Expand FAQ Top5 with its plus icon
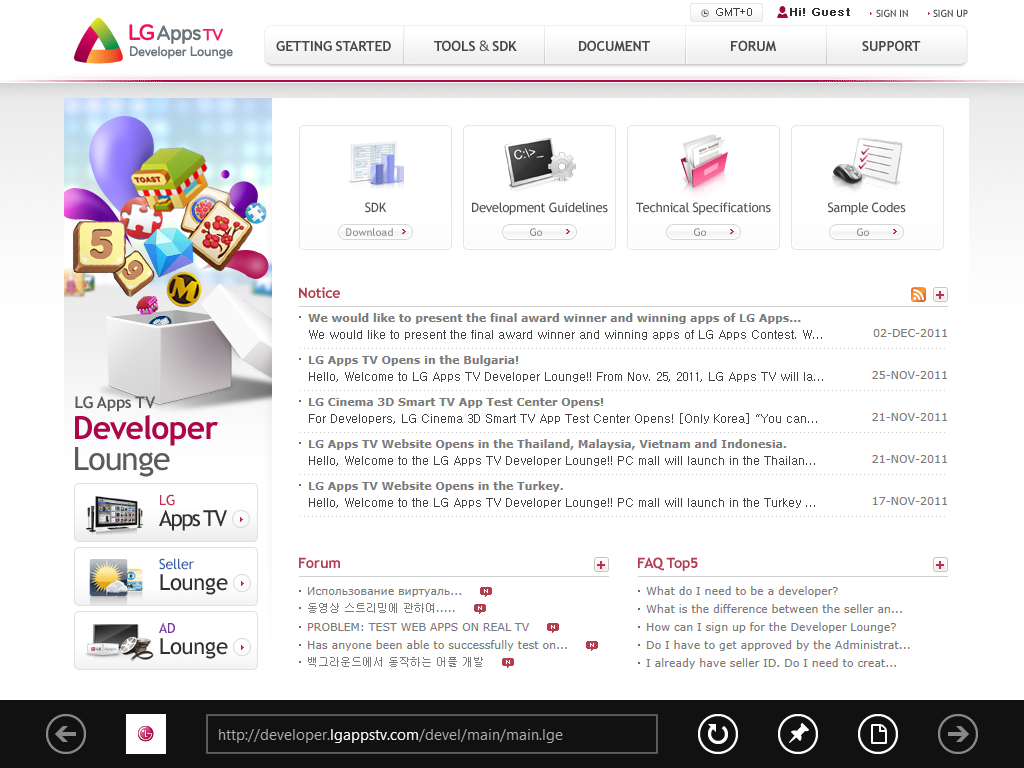The height and width of the screenshot is (768, 1024). coord(940,565)
